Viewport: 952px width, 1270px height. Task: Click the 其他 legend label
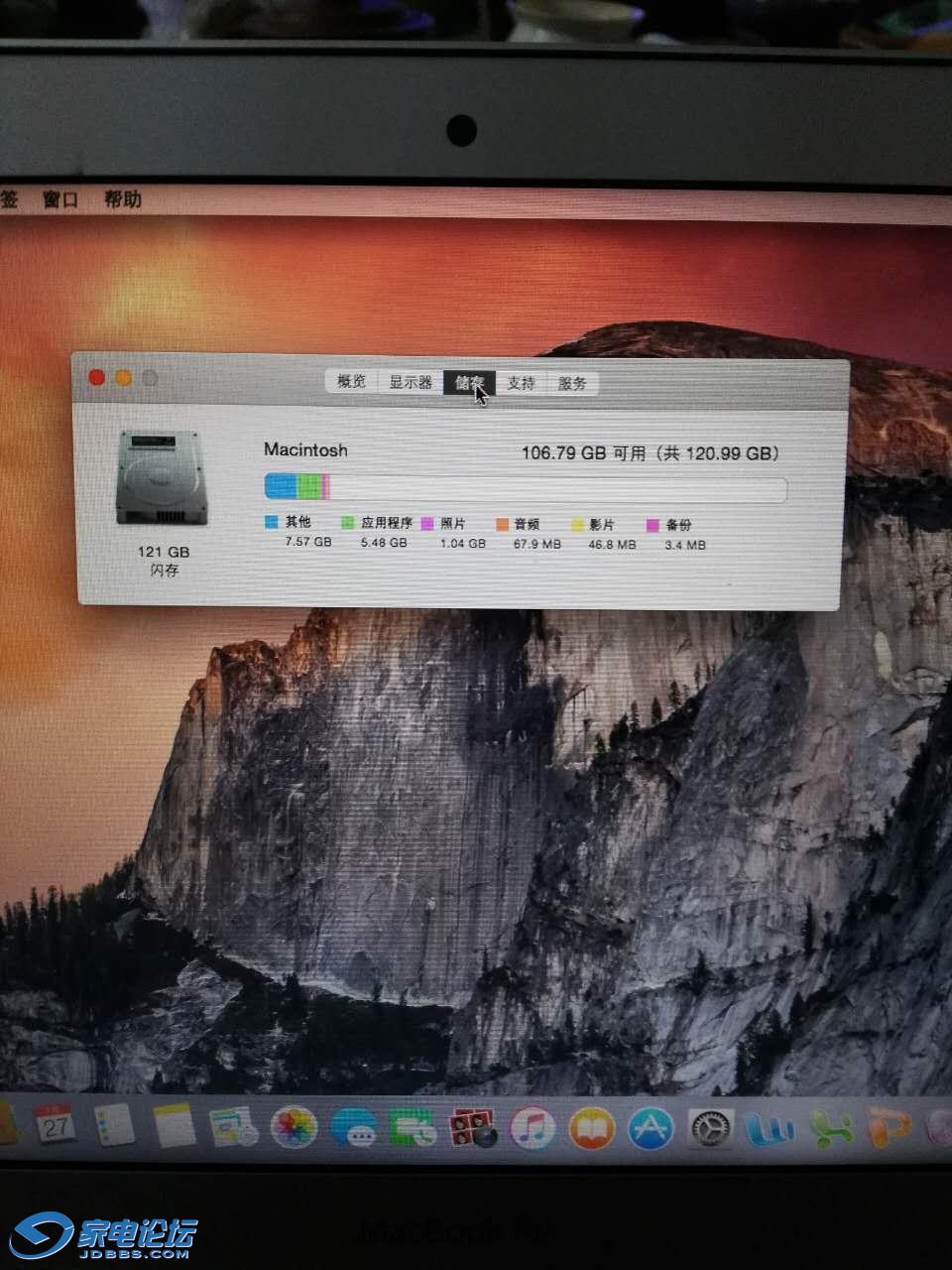pyautogui.click(x=297, y=522)
